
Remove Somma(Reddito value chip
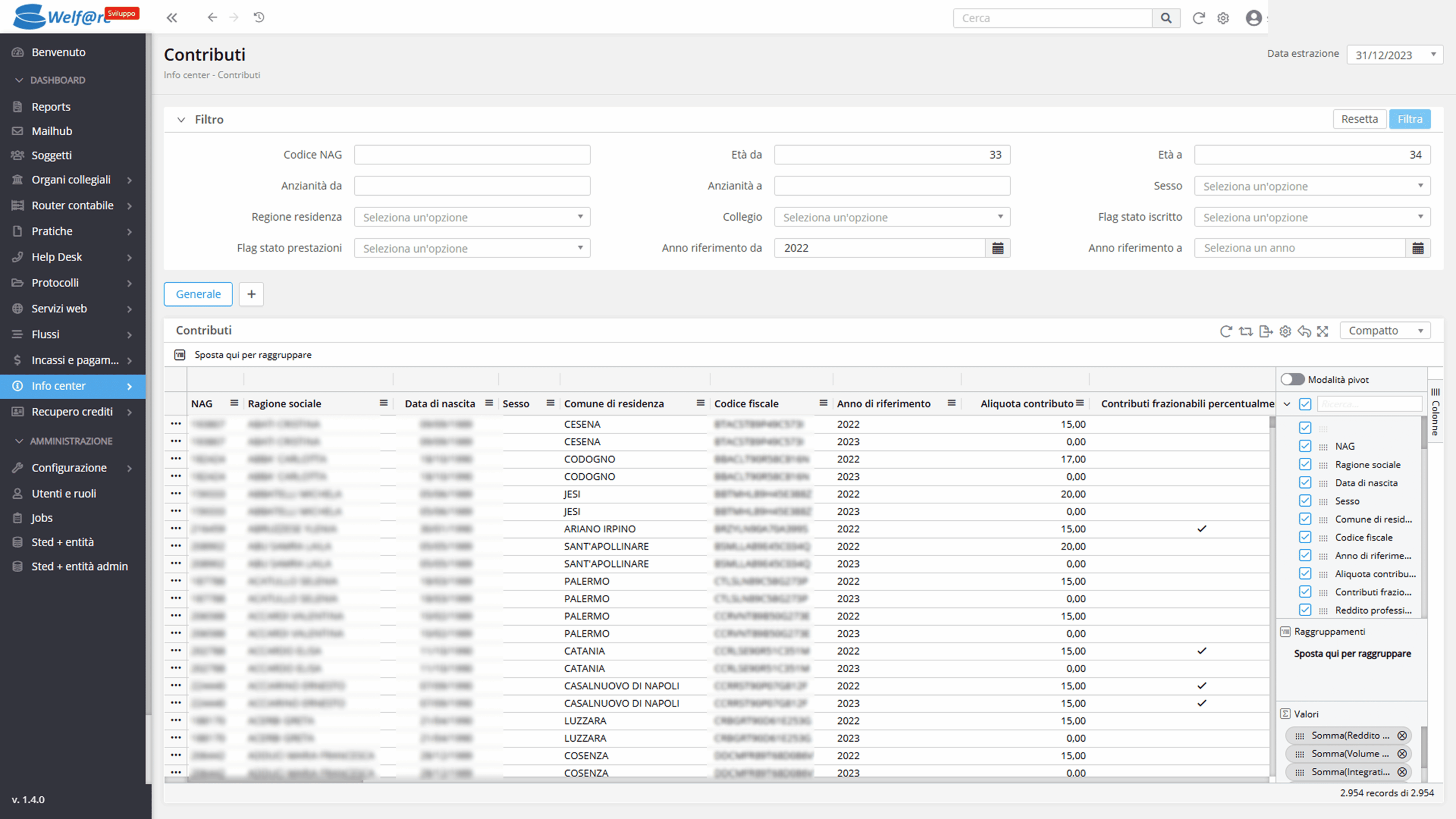pos(1402,735)
